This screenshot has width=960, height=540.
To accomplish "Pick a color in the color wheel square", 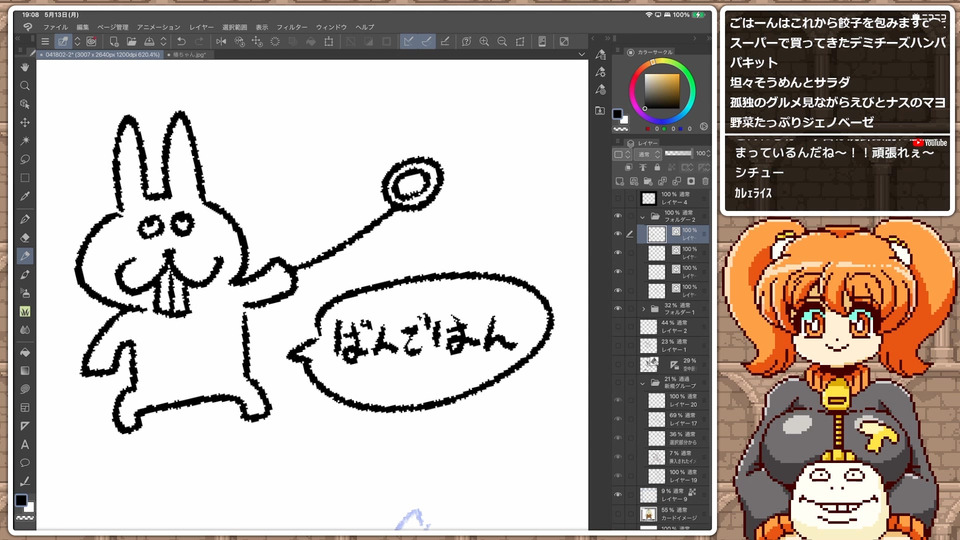I will click(x=662, y=91).
